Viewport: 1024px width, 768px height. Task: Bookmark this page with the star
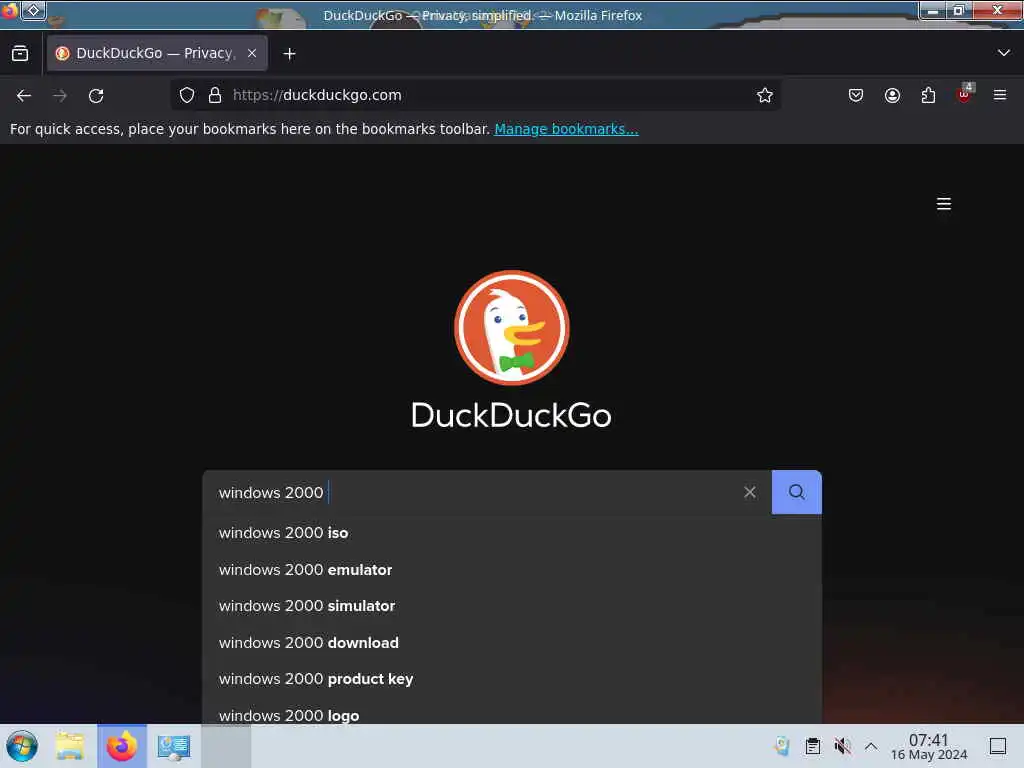765,95
